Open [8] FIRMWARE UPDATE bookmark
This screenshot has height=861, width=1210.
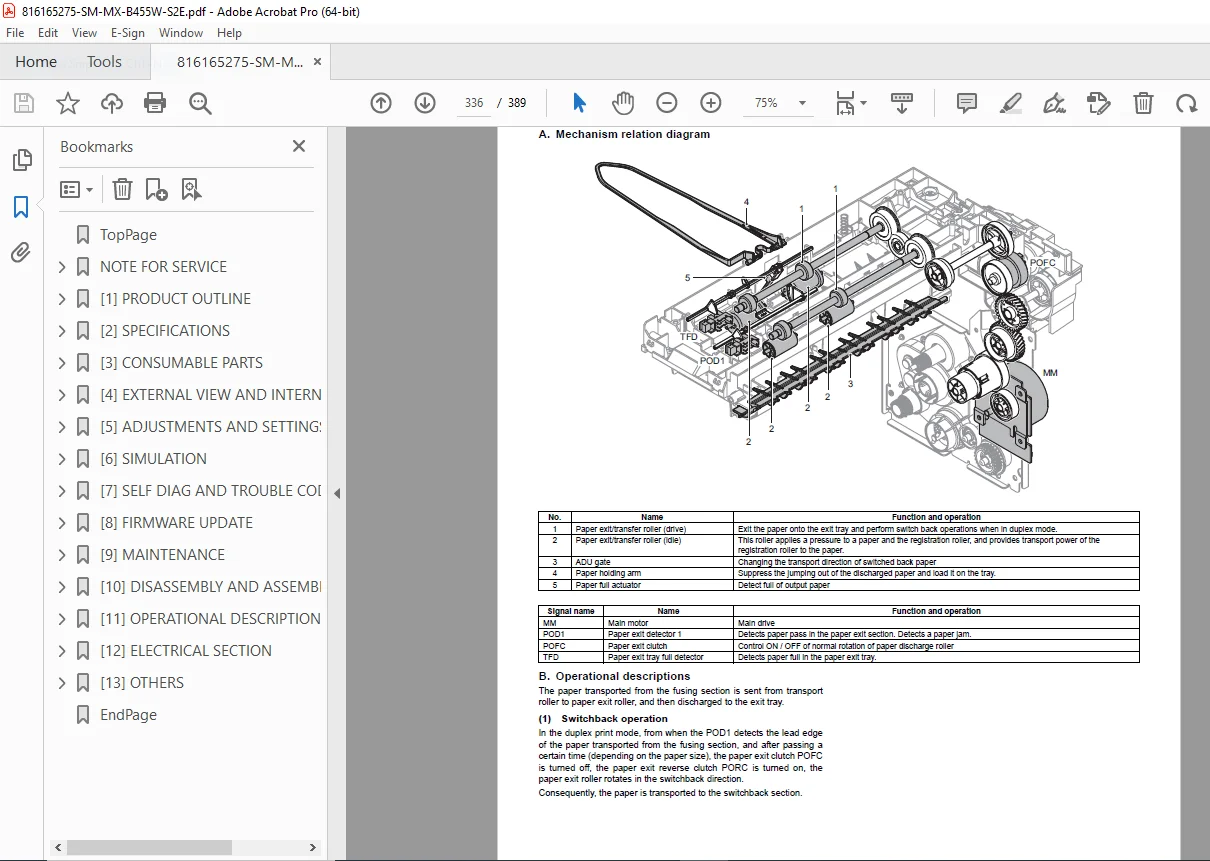tap(176, 523)
